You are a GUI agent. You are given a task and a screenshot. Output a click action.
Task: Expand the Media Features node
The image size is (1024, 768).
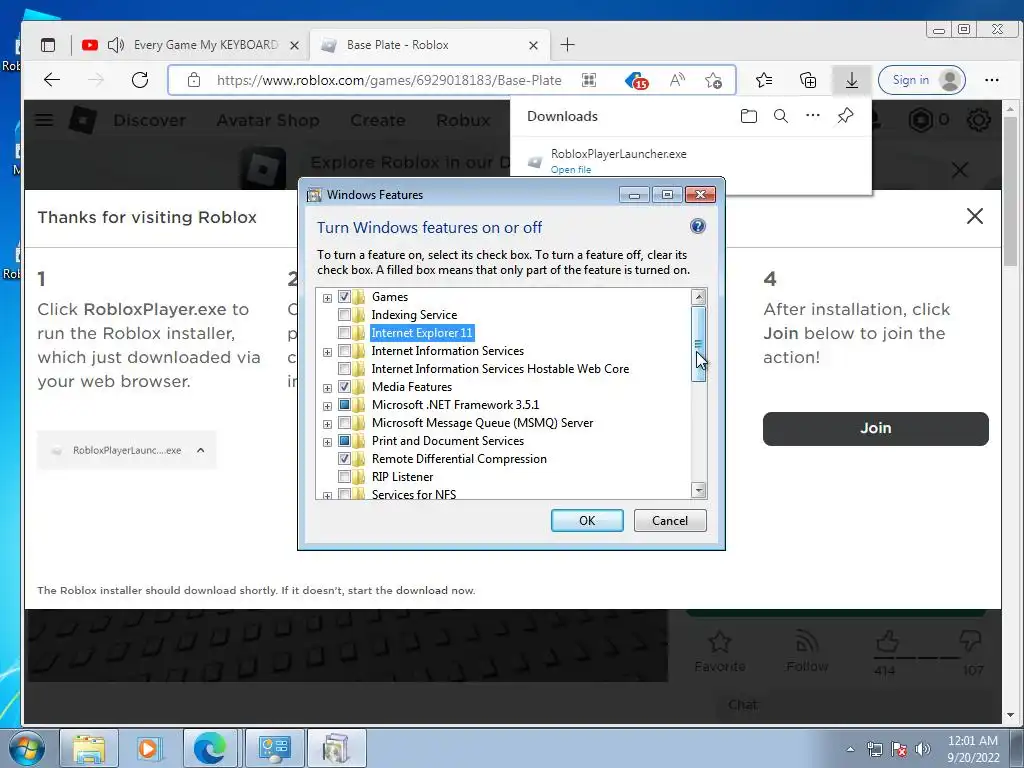pos(327,388)
